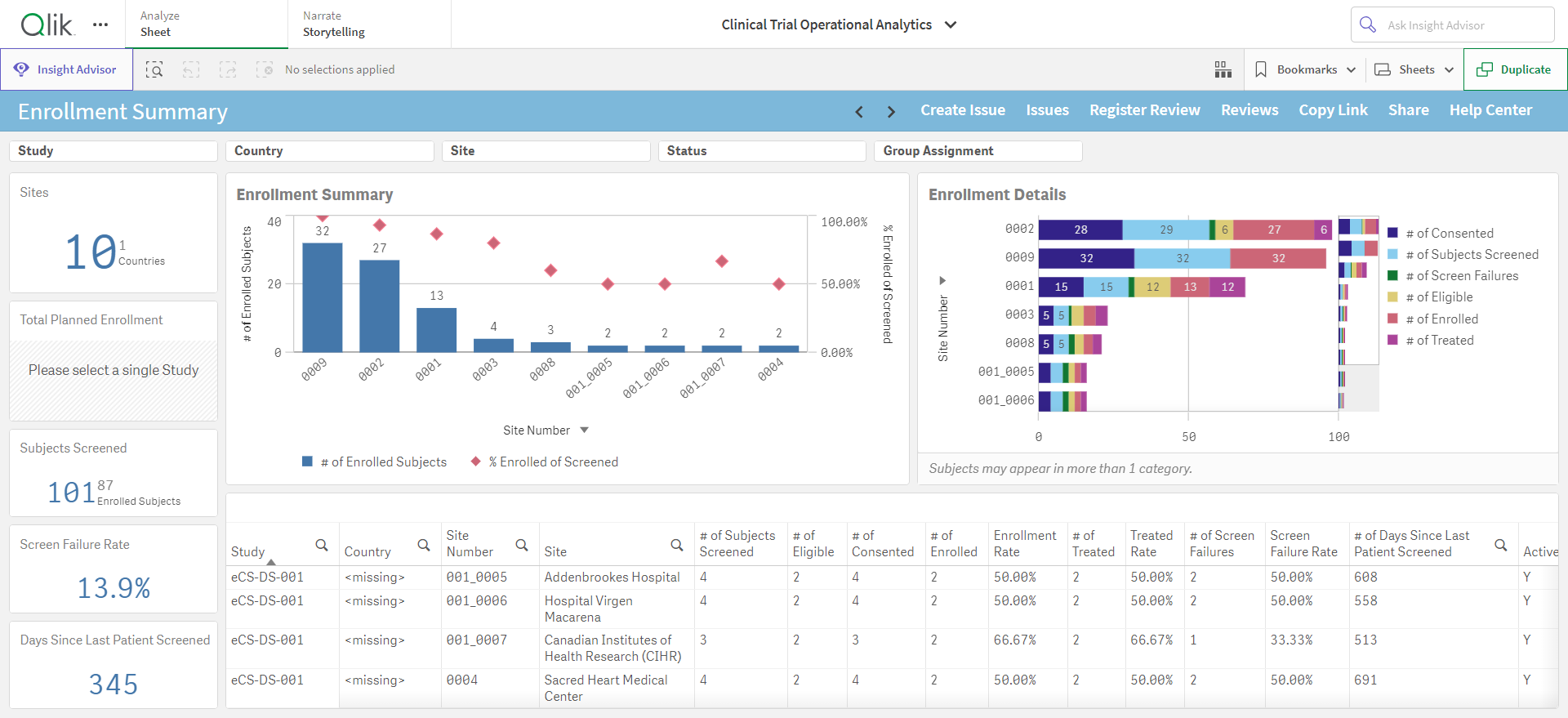Toggle % Enrolled of Screened legend item
Viewport: 1568px width, 718px height.
point(545,462)
